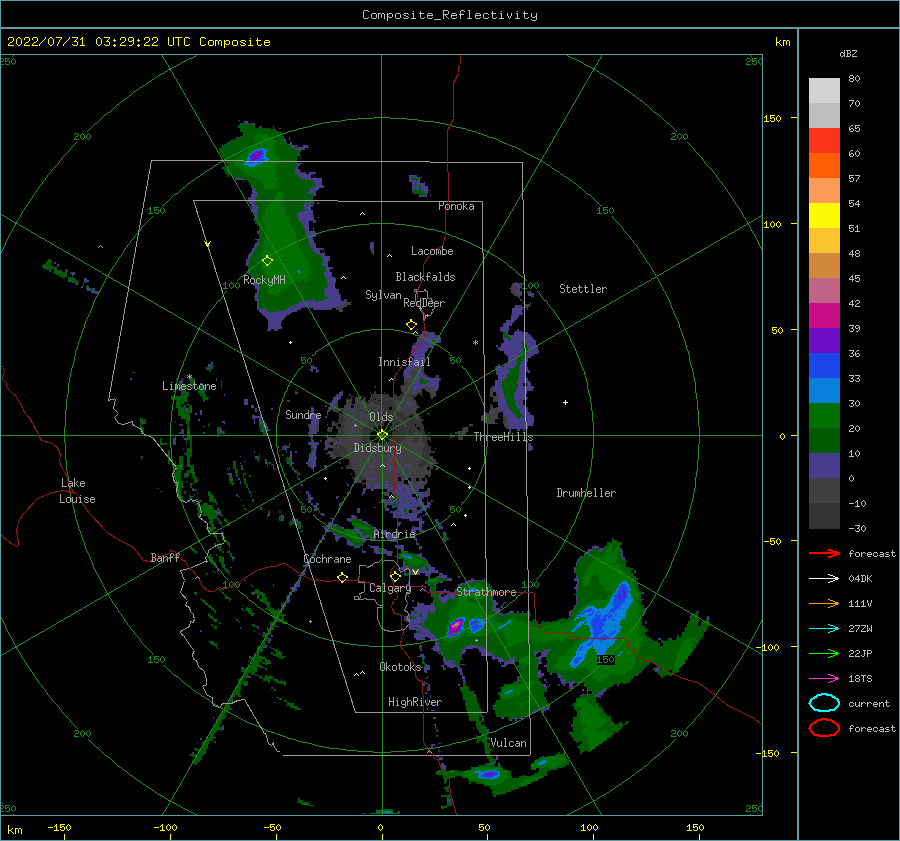Click the 18TS legend text
Viewport: 900px width, 841px height.
(x=860, y=679)
